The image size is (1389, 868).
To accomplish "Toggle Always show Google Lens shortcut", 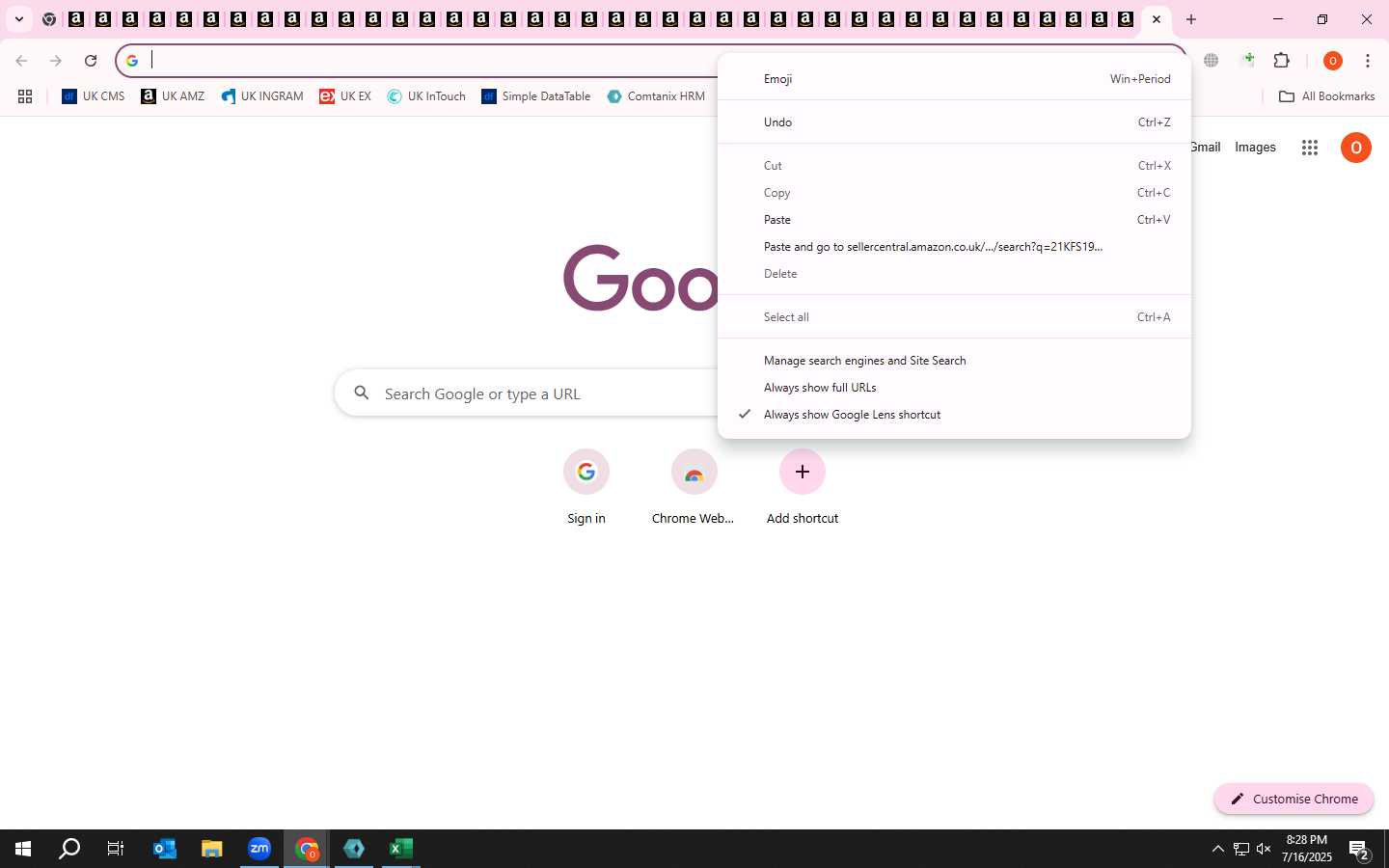I will tap(954, 415).
